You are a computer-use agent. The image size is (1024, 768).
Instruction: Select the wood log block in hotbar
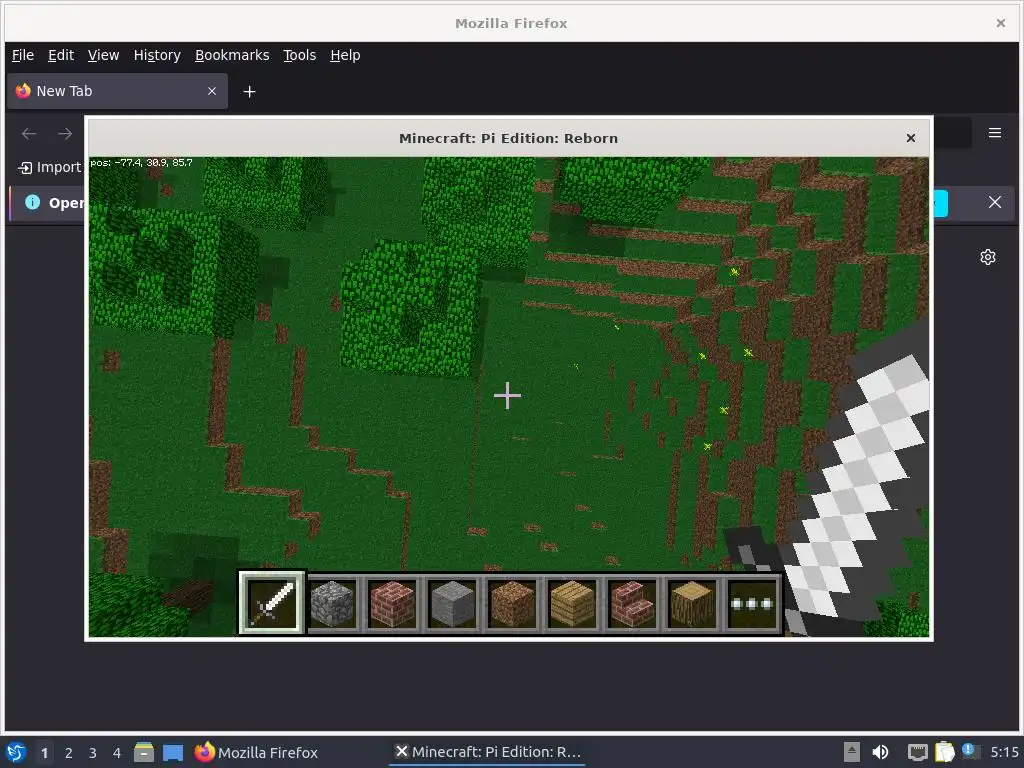coord(692,603)
